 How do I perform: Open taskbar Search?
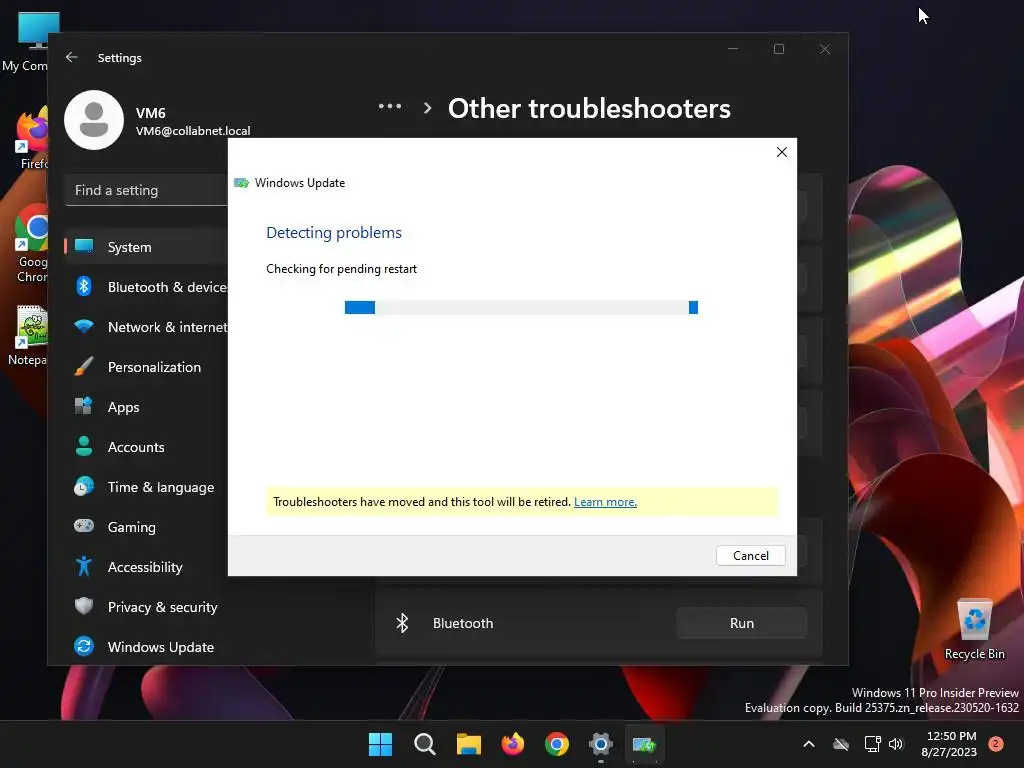coord(424,744)
